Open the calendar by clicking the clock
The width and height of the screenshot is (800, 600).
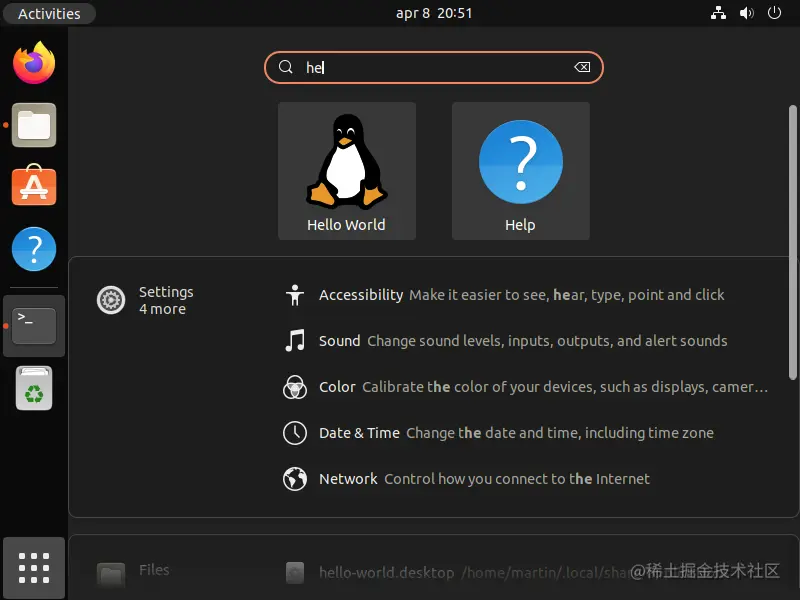point(434,13)
